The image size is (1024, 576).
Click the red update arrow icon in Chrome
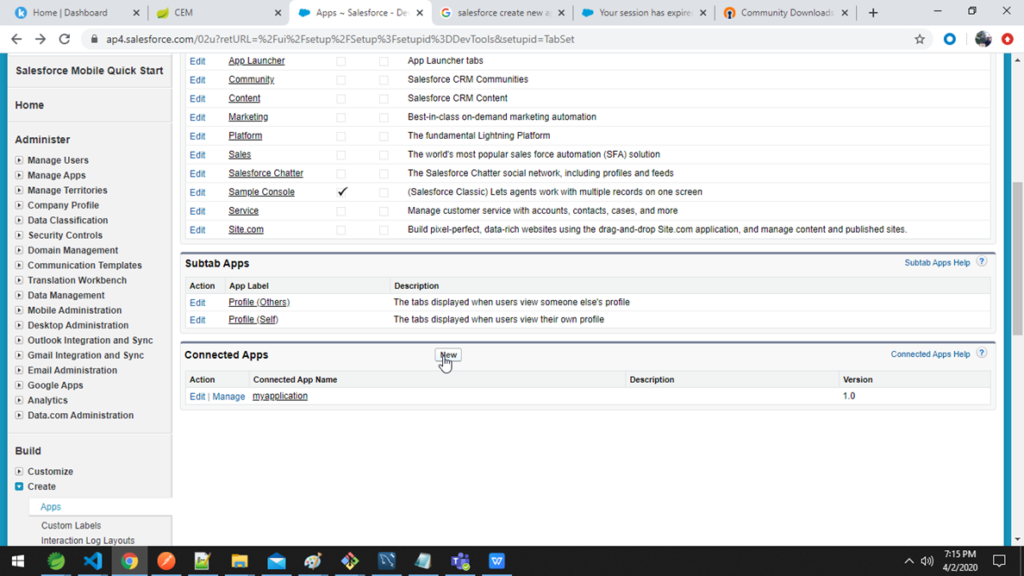tap(1008, 39)
